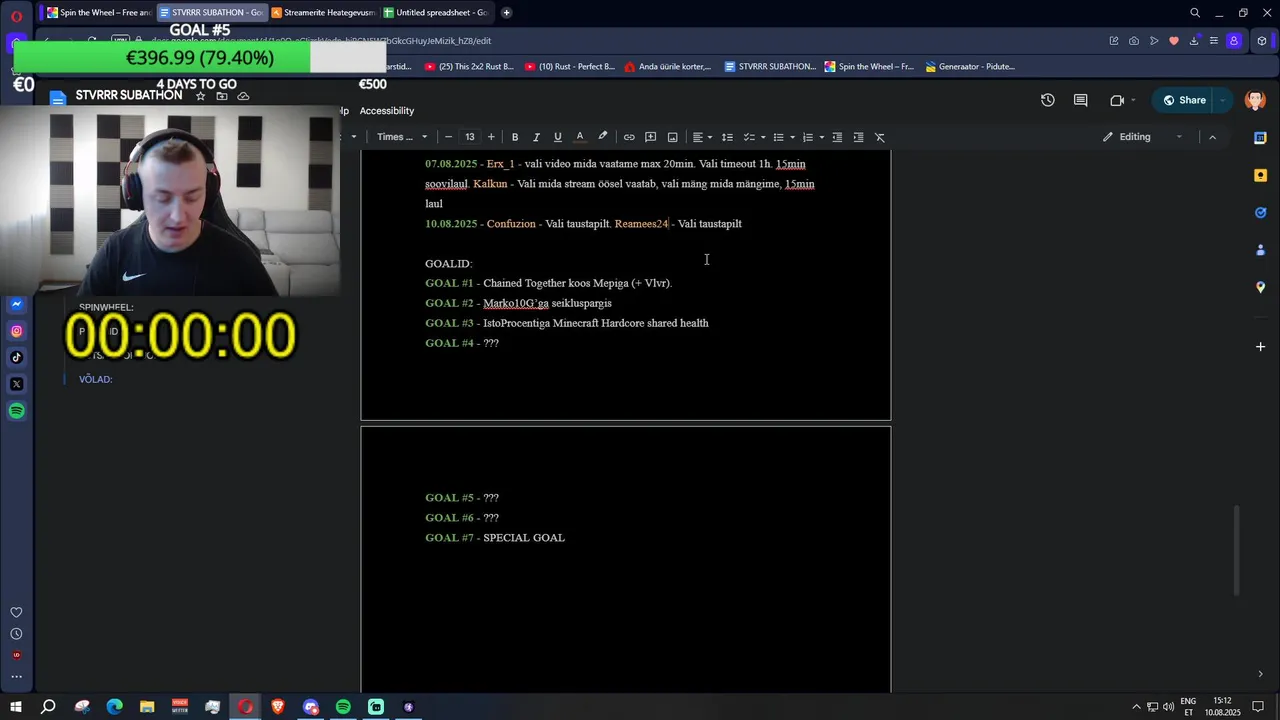
Task: Open a new browser tab with plus
Action: pos(506,13)
